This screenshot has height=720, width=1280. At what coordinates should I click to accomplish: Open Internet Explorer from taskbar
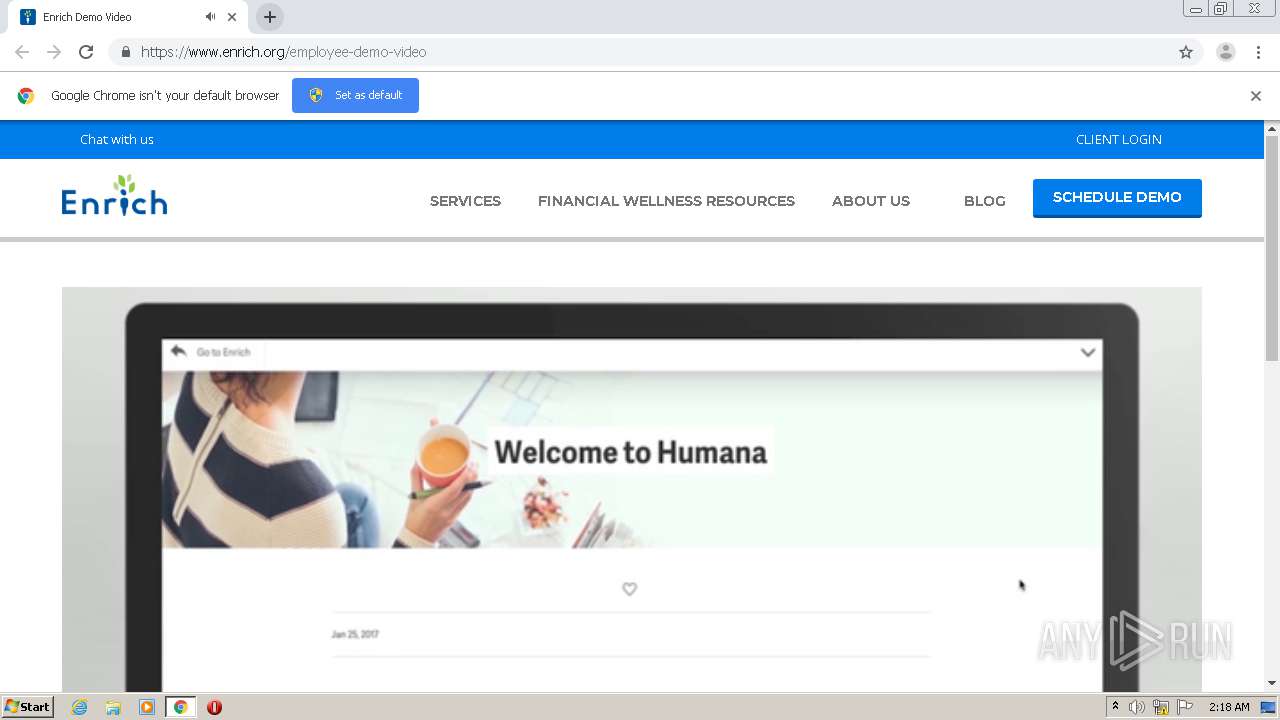[x=79, y=707]
